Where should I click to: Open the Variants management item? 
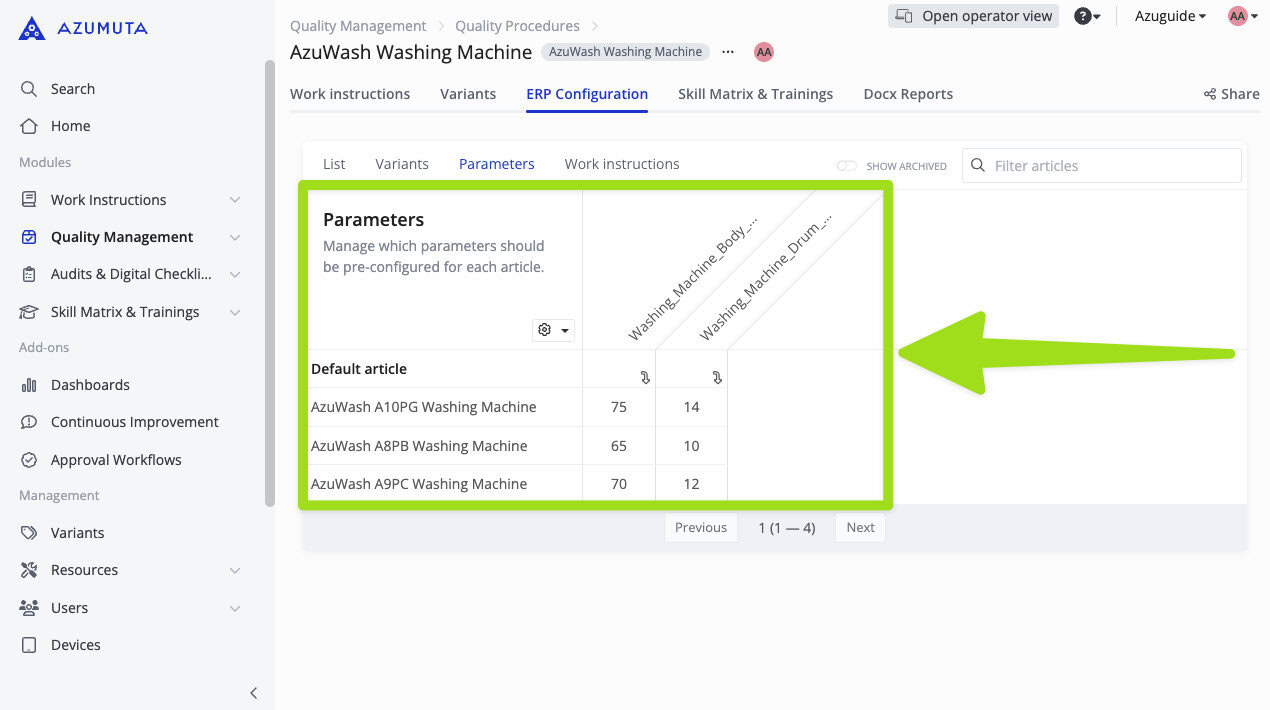tap(75, 532)
